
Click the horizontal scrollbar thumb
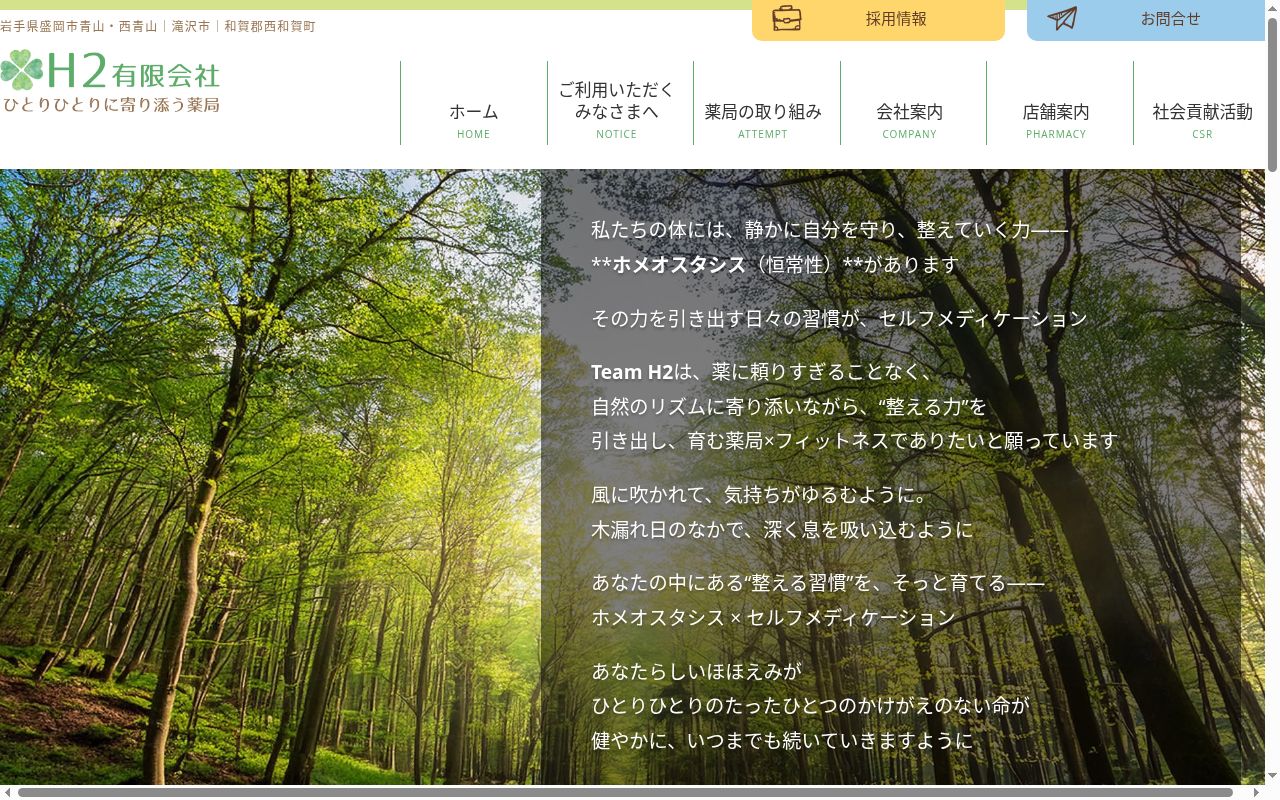pos(625,792)
